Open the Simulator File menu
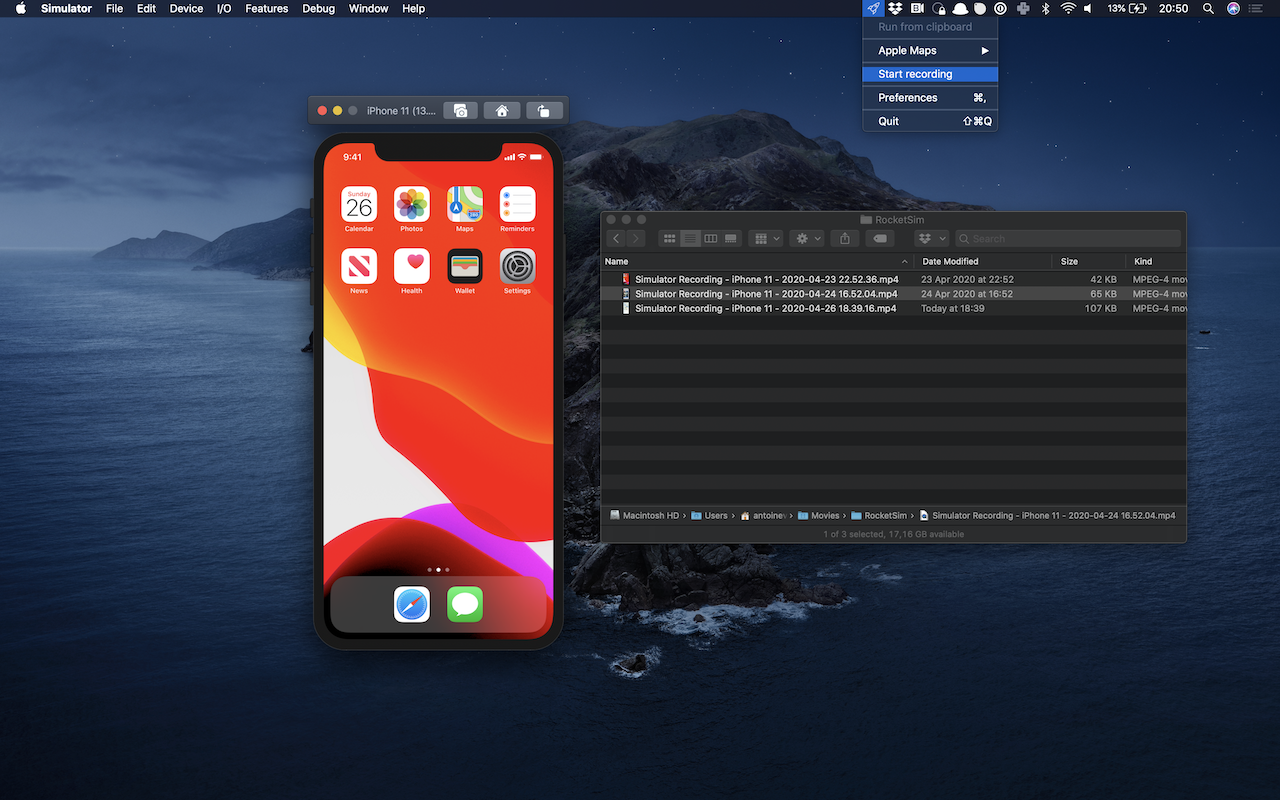Screen dimensions: 1280x800 [x=114, y=8]
